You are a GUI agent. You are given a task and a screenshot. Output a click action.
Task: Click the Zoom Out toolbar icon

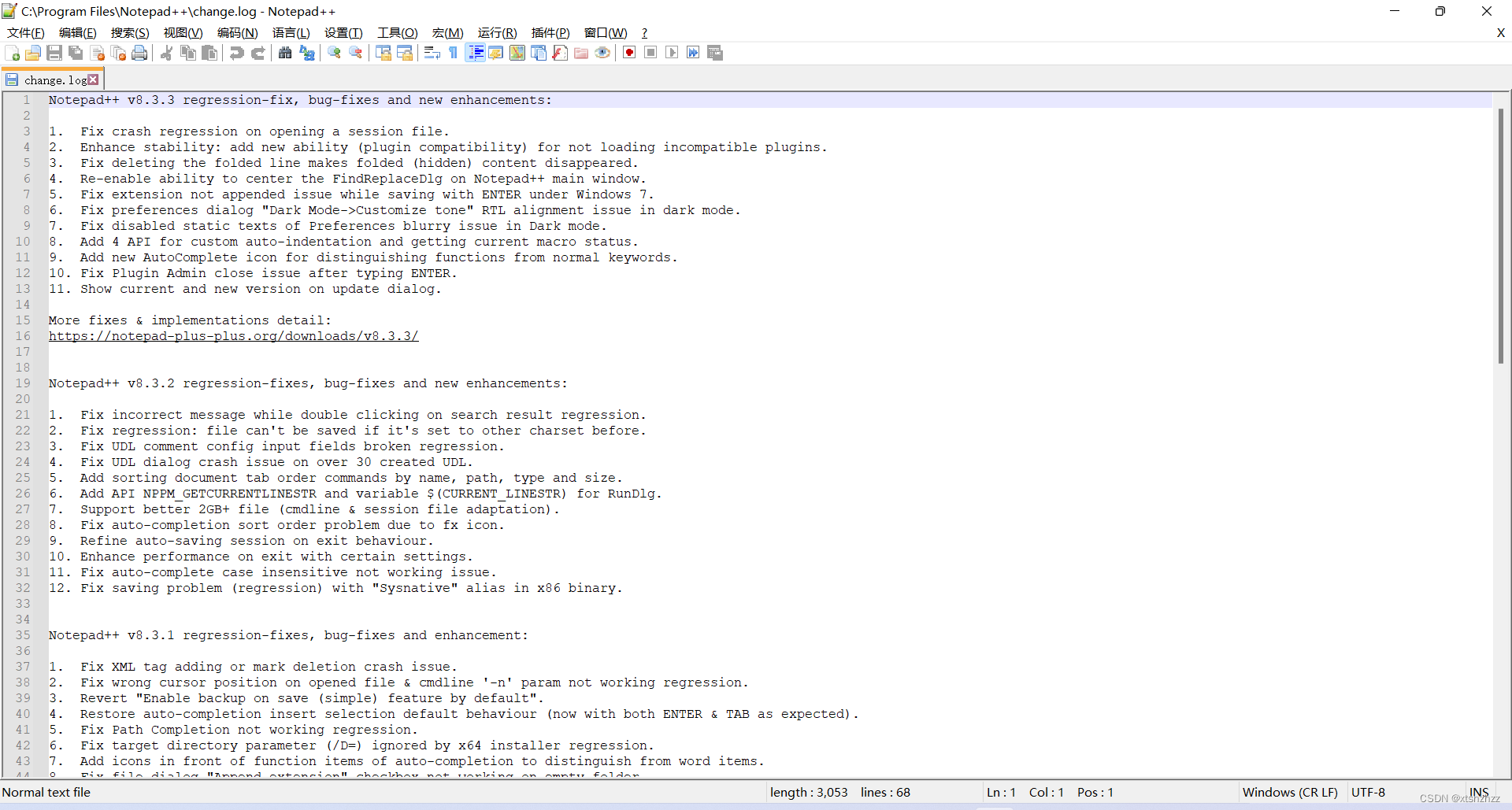356,53
